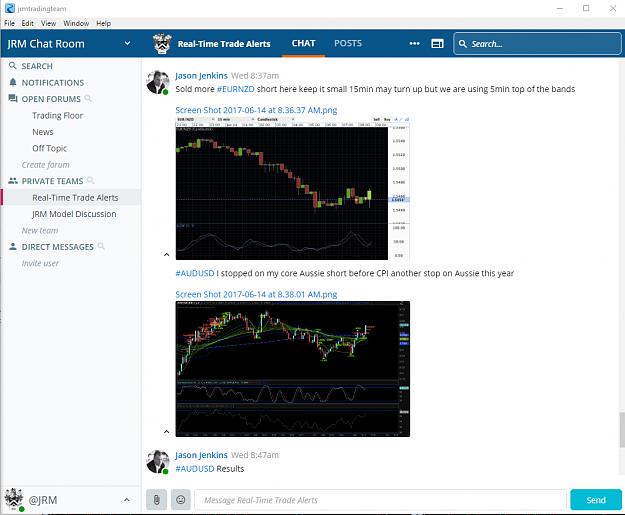
Task: Open the Help menu
Action: pos(103,23)
